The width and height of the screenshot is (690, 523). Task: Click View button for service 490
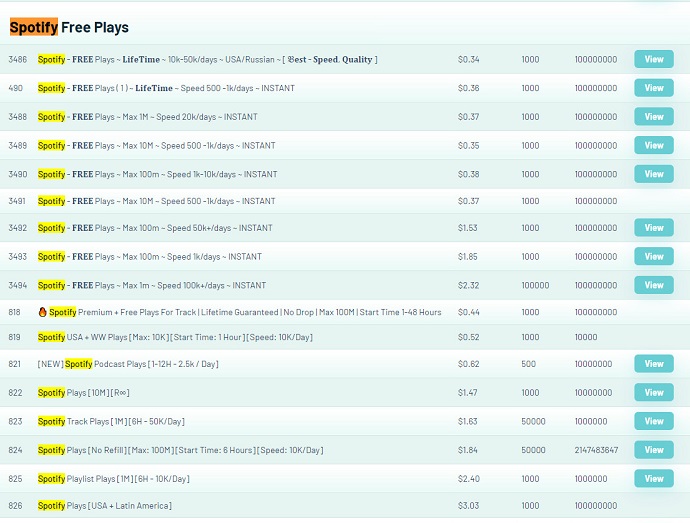coord(653,88)
